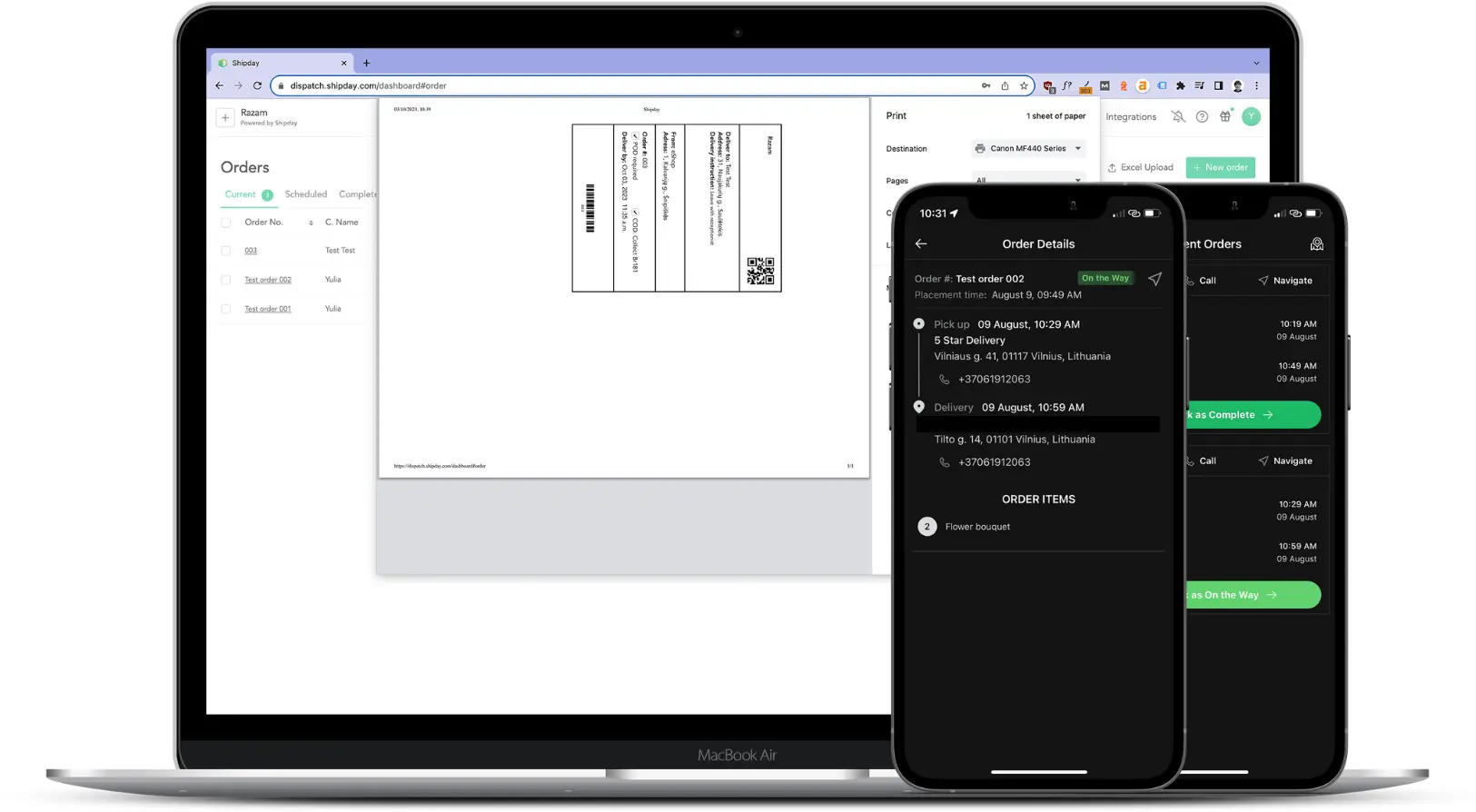Open the f? font extension

click(1067, 85)
